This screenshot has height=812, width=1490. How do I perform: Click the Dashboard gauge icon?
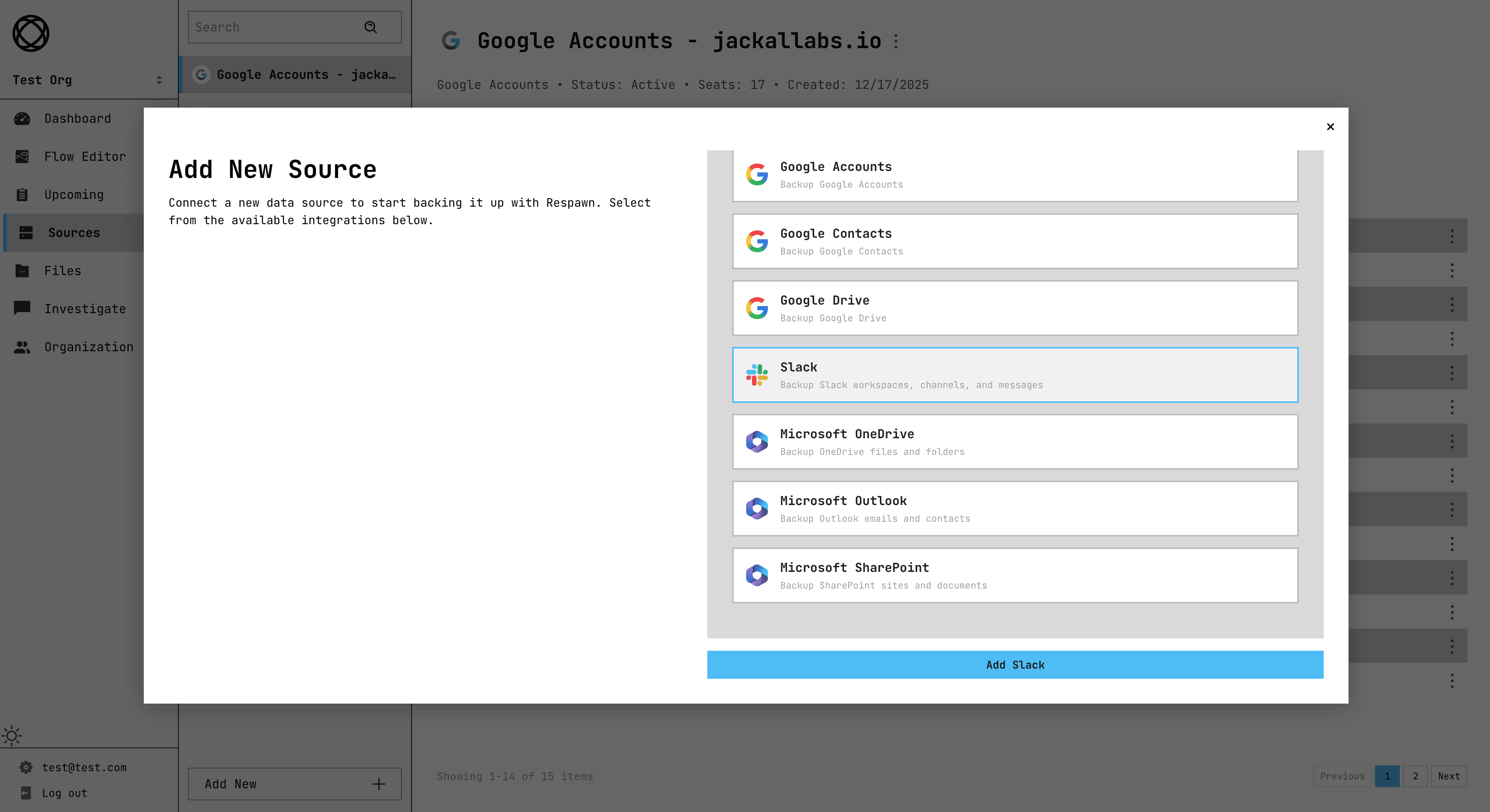tap(22, 118)
